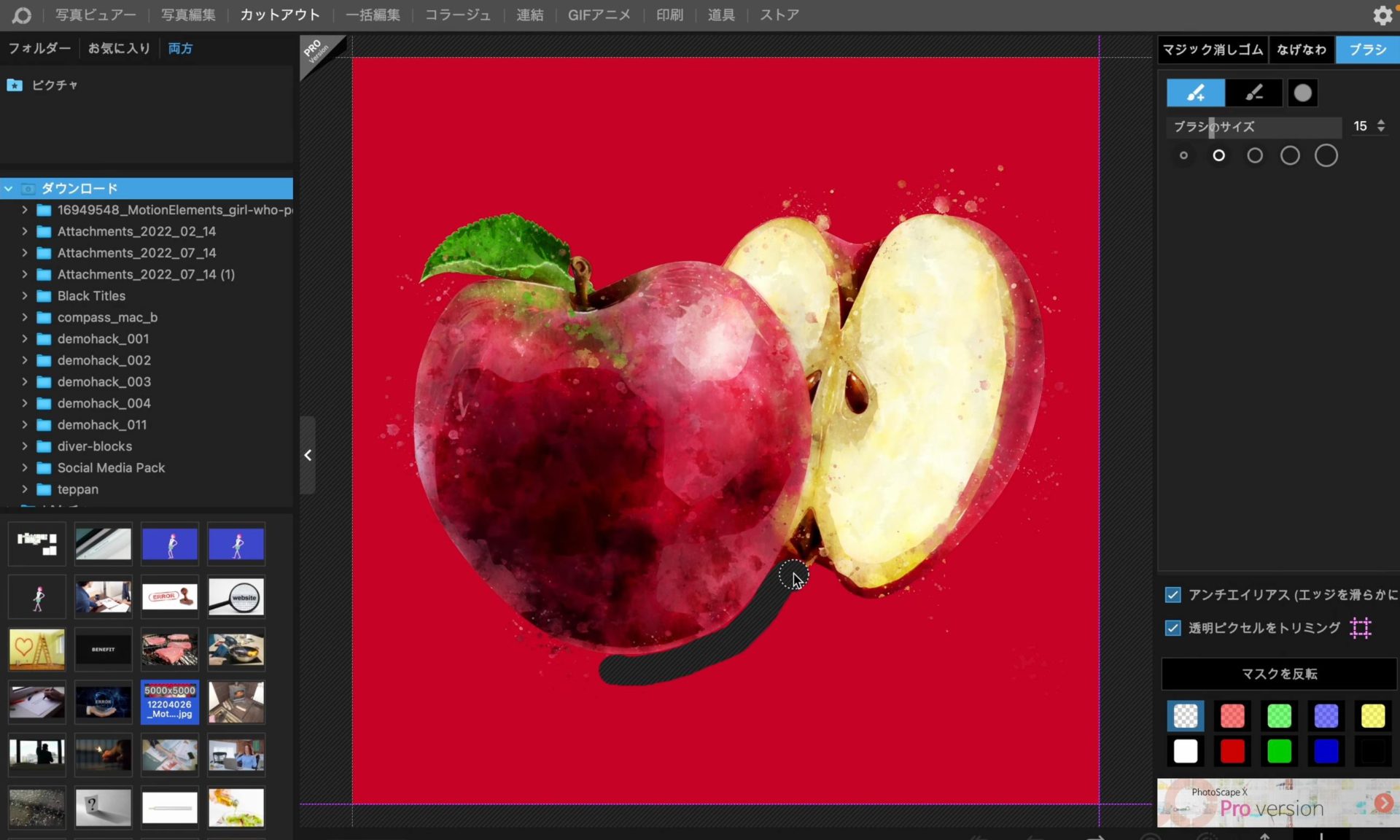Switch to the マジック消しゴム tab
The width and height of the screenshot is (1400, 840).
[1212, 50]
